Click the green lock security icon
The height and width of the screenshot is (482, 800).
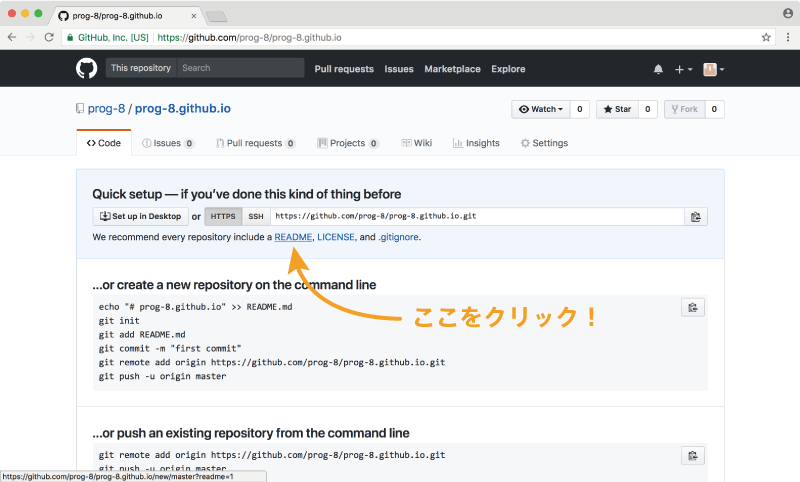70,37
